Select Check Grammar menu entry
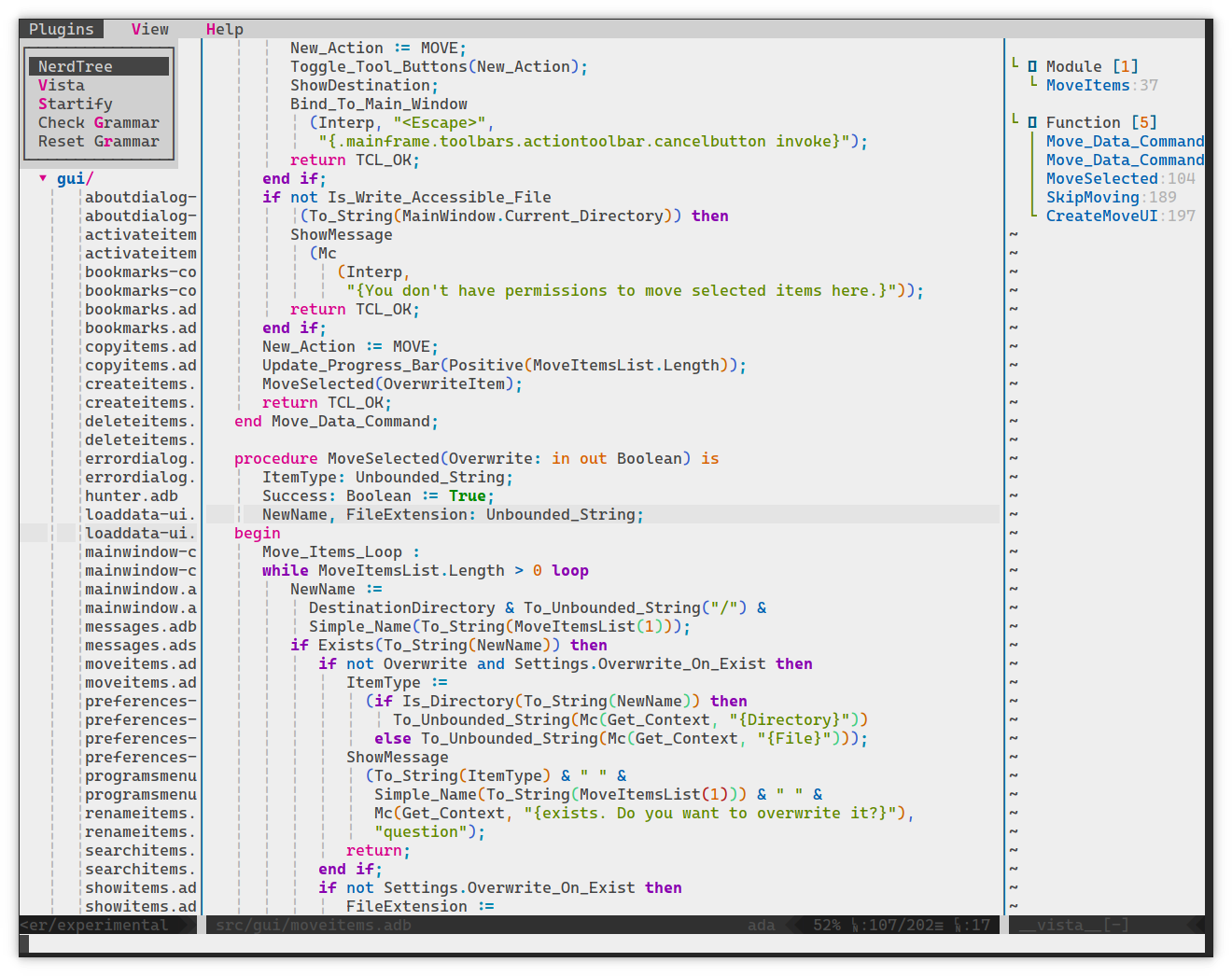Screen dimensions: 1232x976 [x=99, y=122]
